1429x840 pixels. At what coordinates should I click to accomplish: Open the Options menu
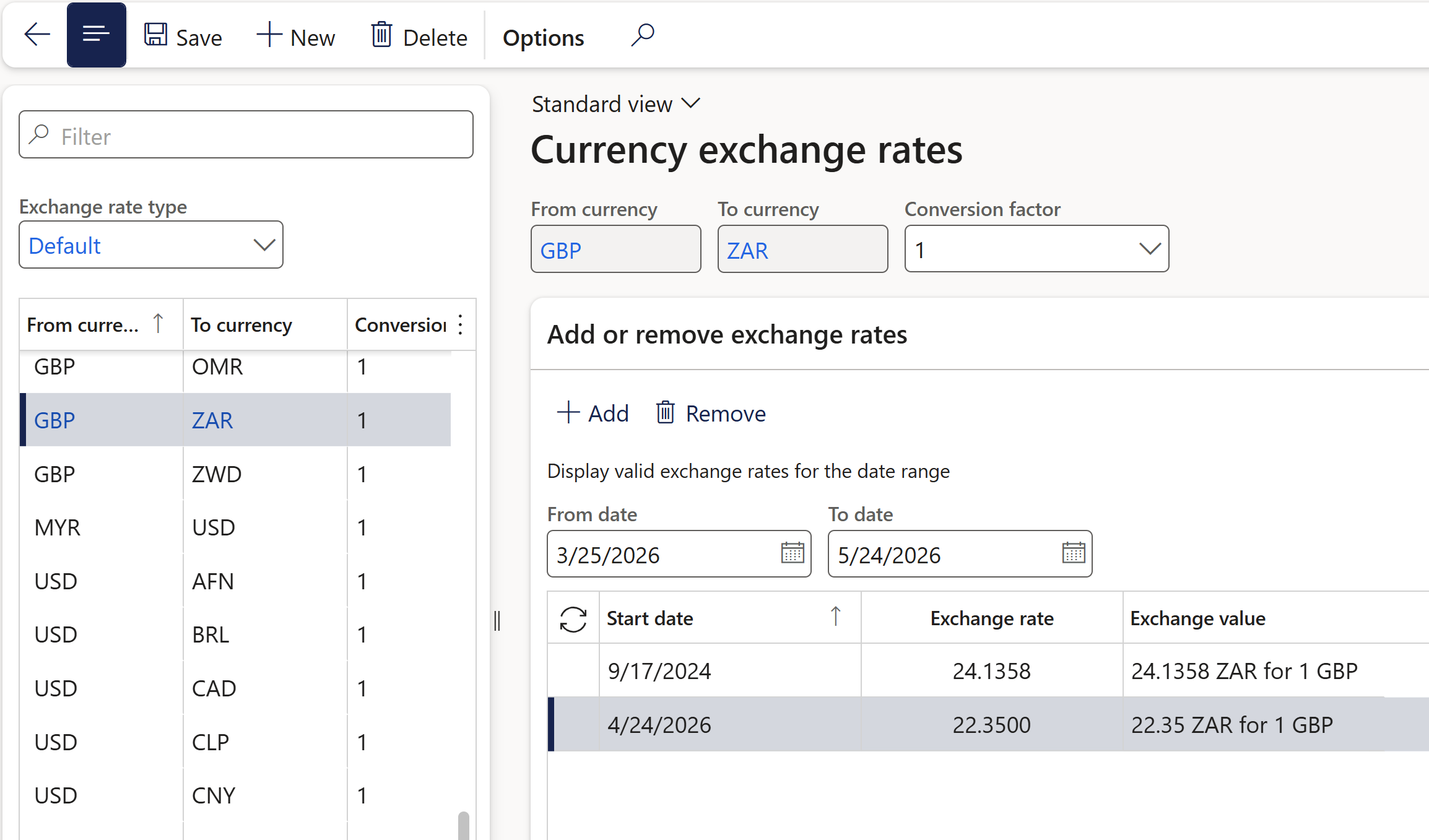point(543,37)
